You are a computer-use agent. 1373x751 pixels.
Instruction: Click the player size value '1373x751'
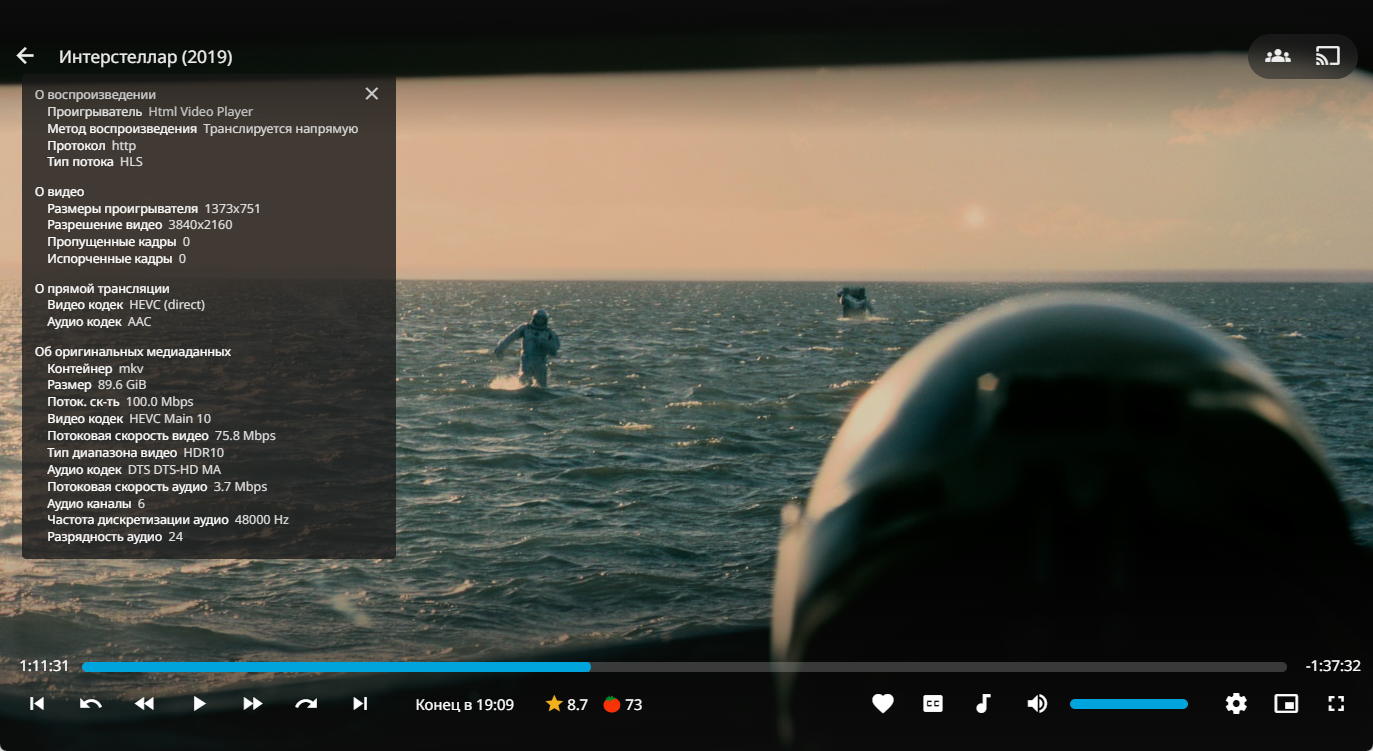(x=233, y=209)
